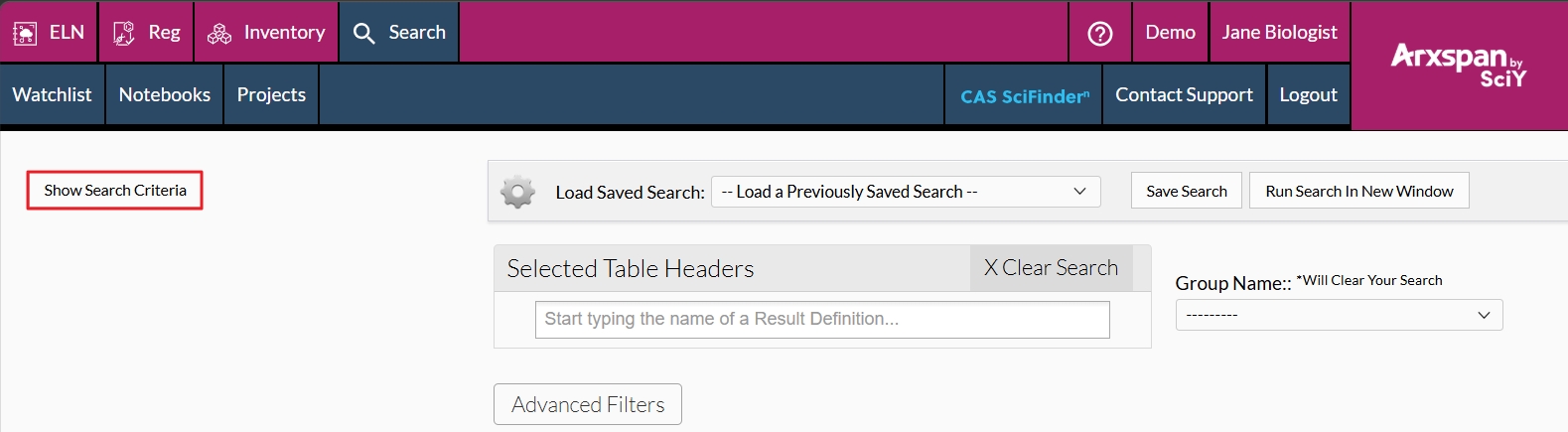
Task: Click the Inventory molecules icon
Action: click(x=219, y=33)
